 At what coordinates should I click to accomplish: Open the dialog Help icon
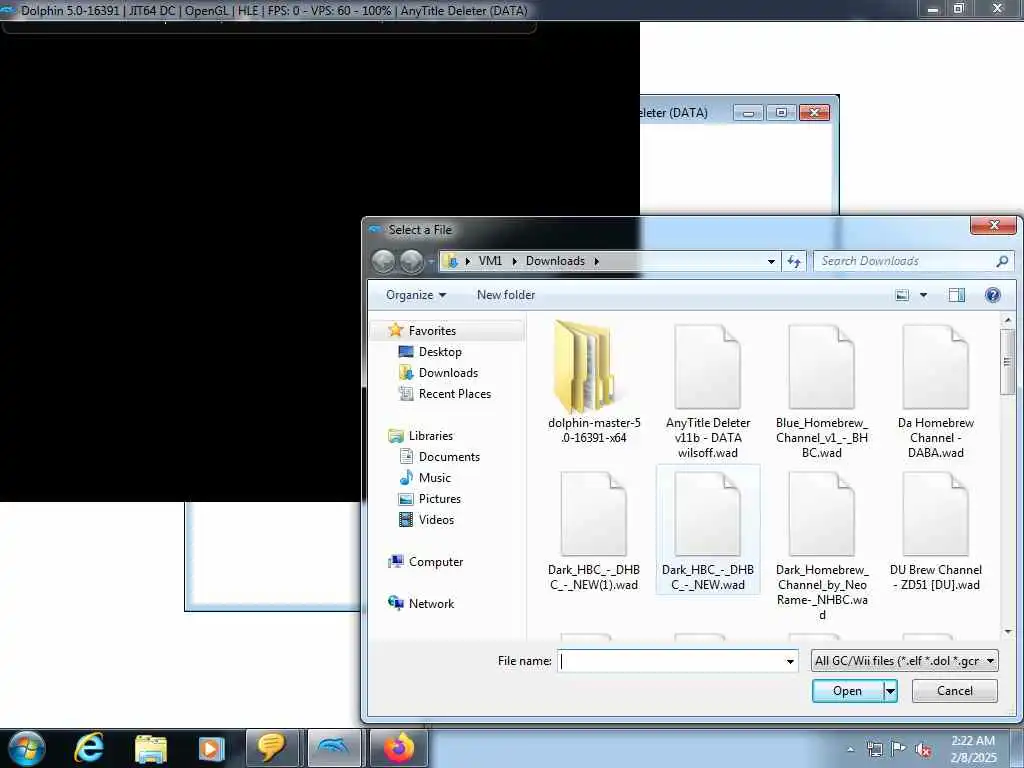click(x=993, y=295)
